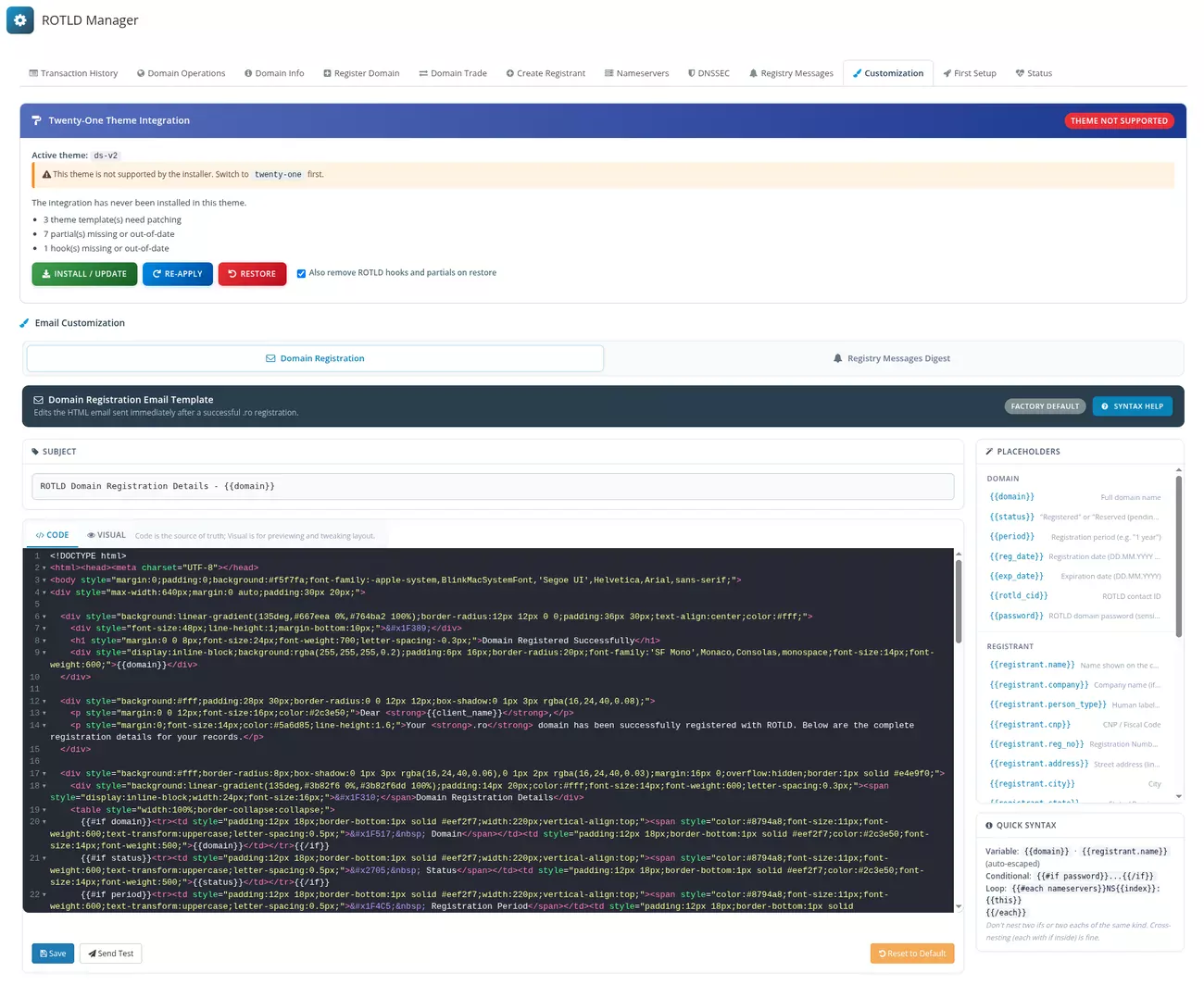The width and height of the screenshot is (1204, 985).
Task: Switch to Registry Messages Digest sub-tab
Action: (892, 358)
